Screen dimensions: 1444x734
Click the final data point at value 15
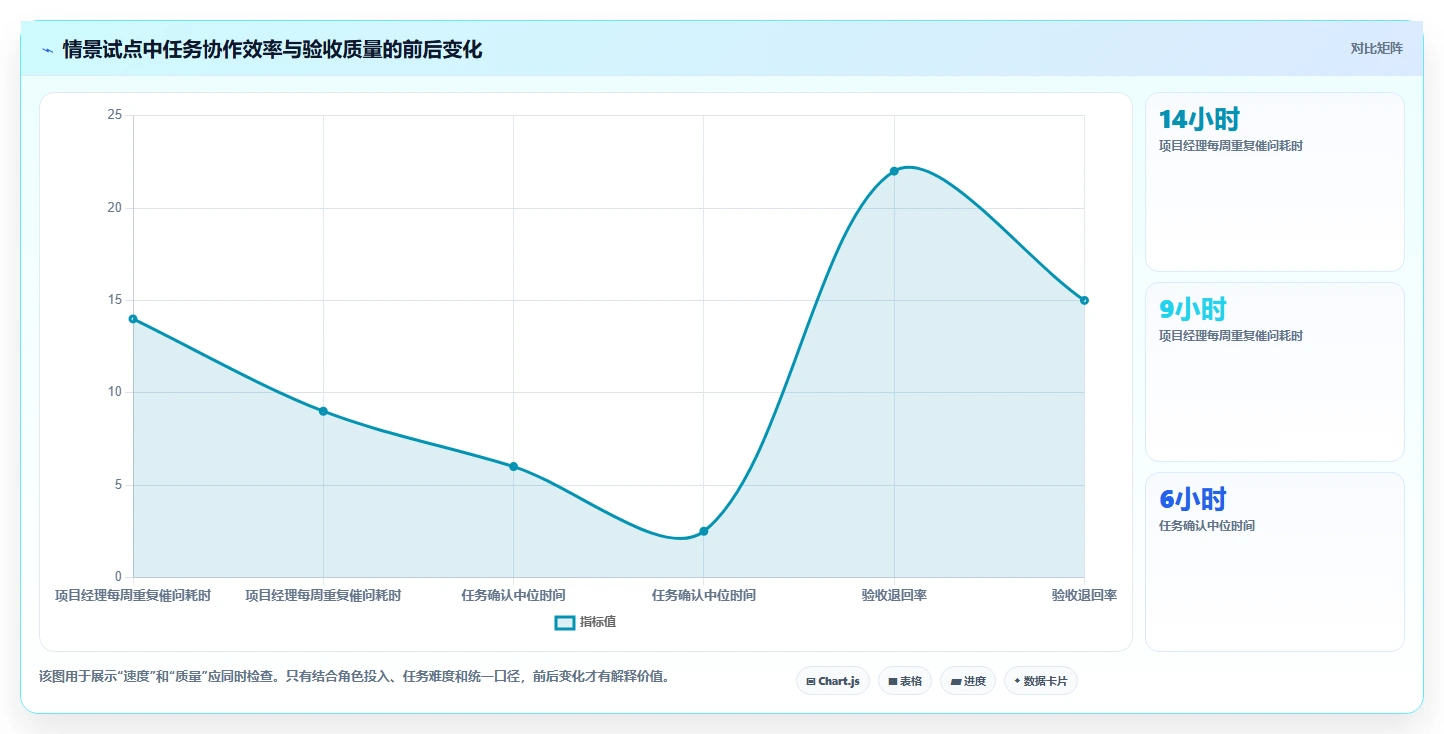pos(1084,300)
